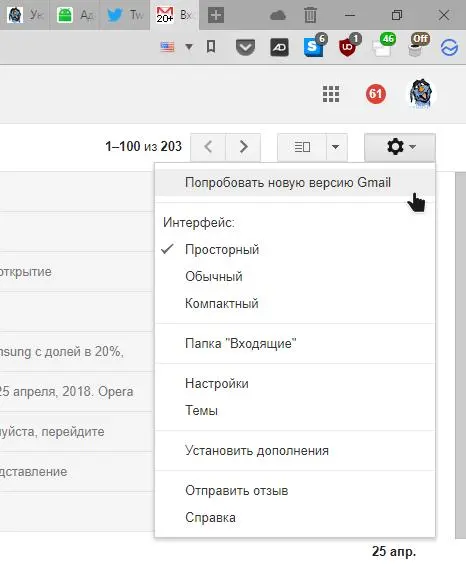Open notifications with red 61 badge
The height and width of the screenshot is (564, 466).
pos(376,94)
